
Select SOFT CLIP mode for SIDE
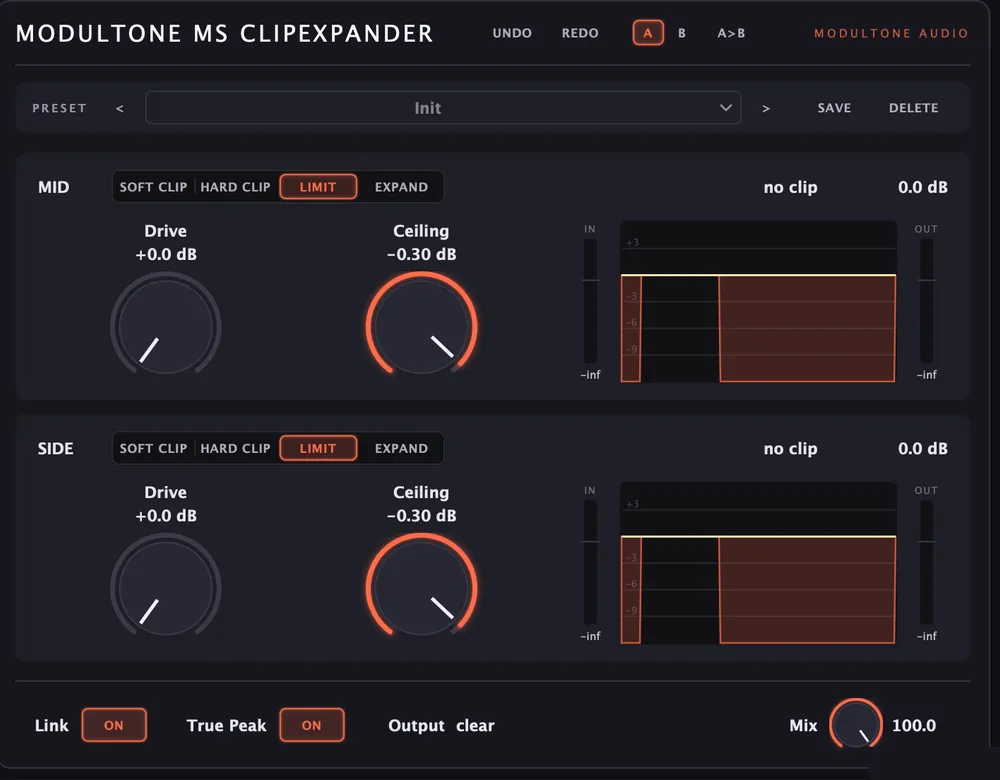(153, 448)
